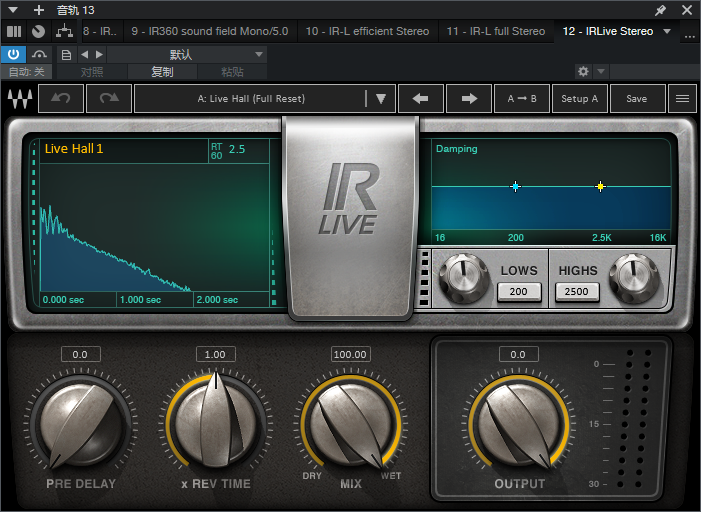The width and height of the screenshot is (701, 512).
Task: Click the three-bars channel view icon
Action: tap(14, 31)
